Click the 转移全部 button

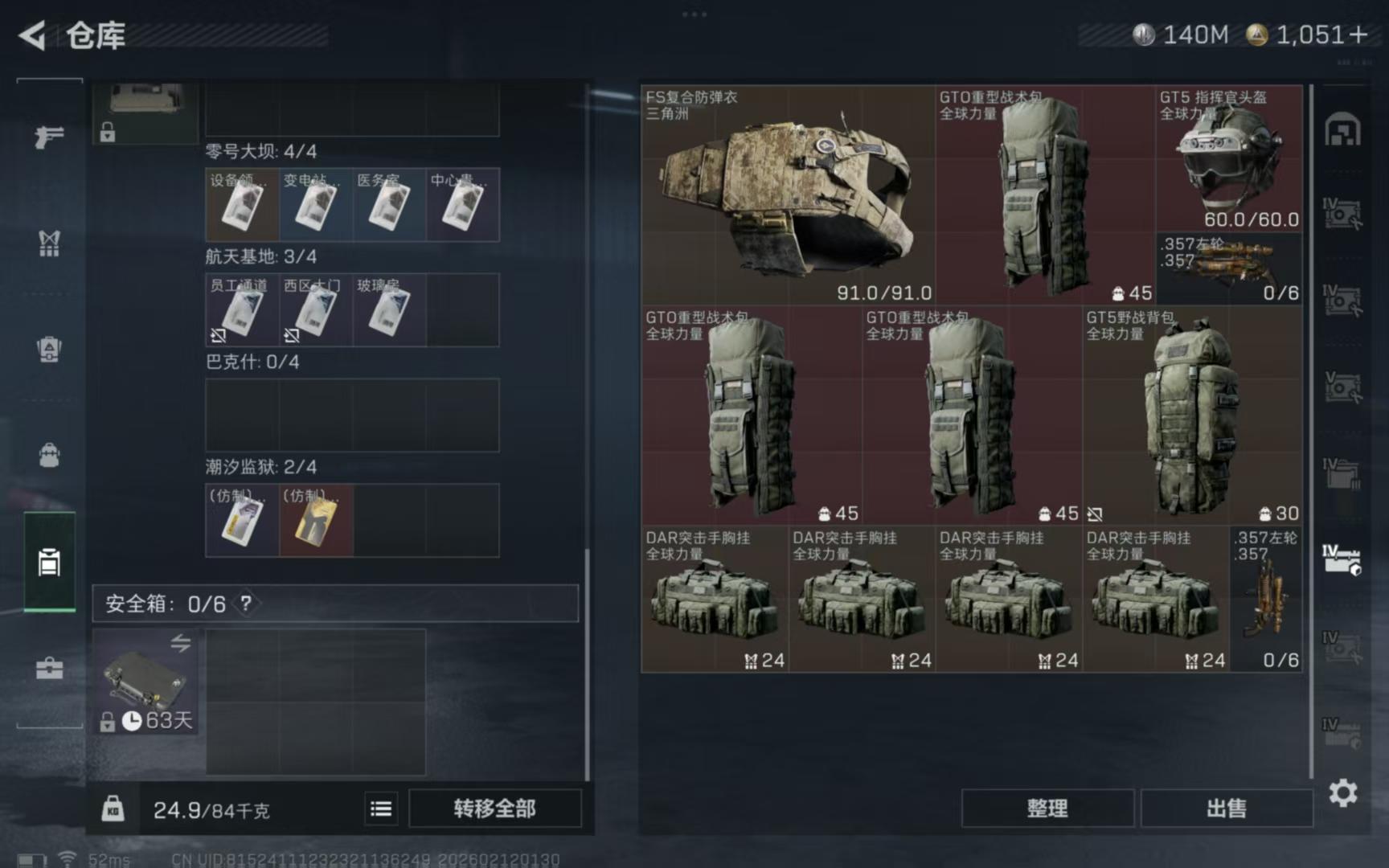(494, 809)
